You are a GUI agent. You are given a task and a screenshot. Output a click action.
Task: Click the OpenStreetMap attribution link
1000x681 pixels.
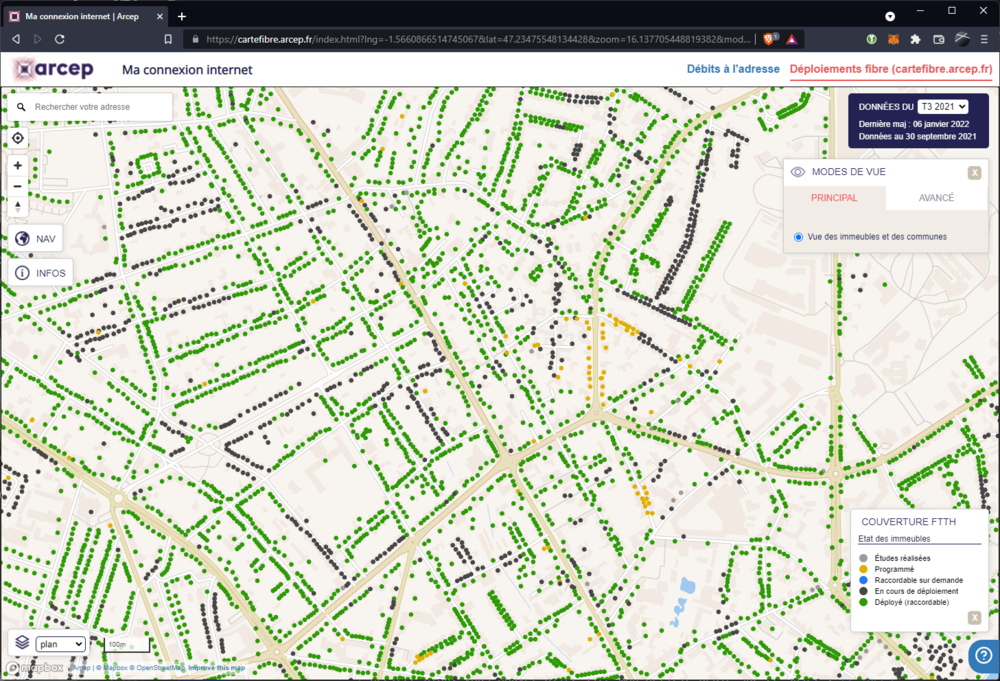click(x=156, y=668)
